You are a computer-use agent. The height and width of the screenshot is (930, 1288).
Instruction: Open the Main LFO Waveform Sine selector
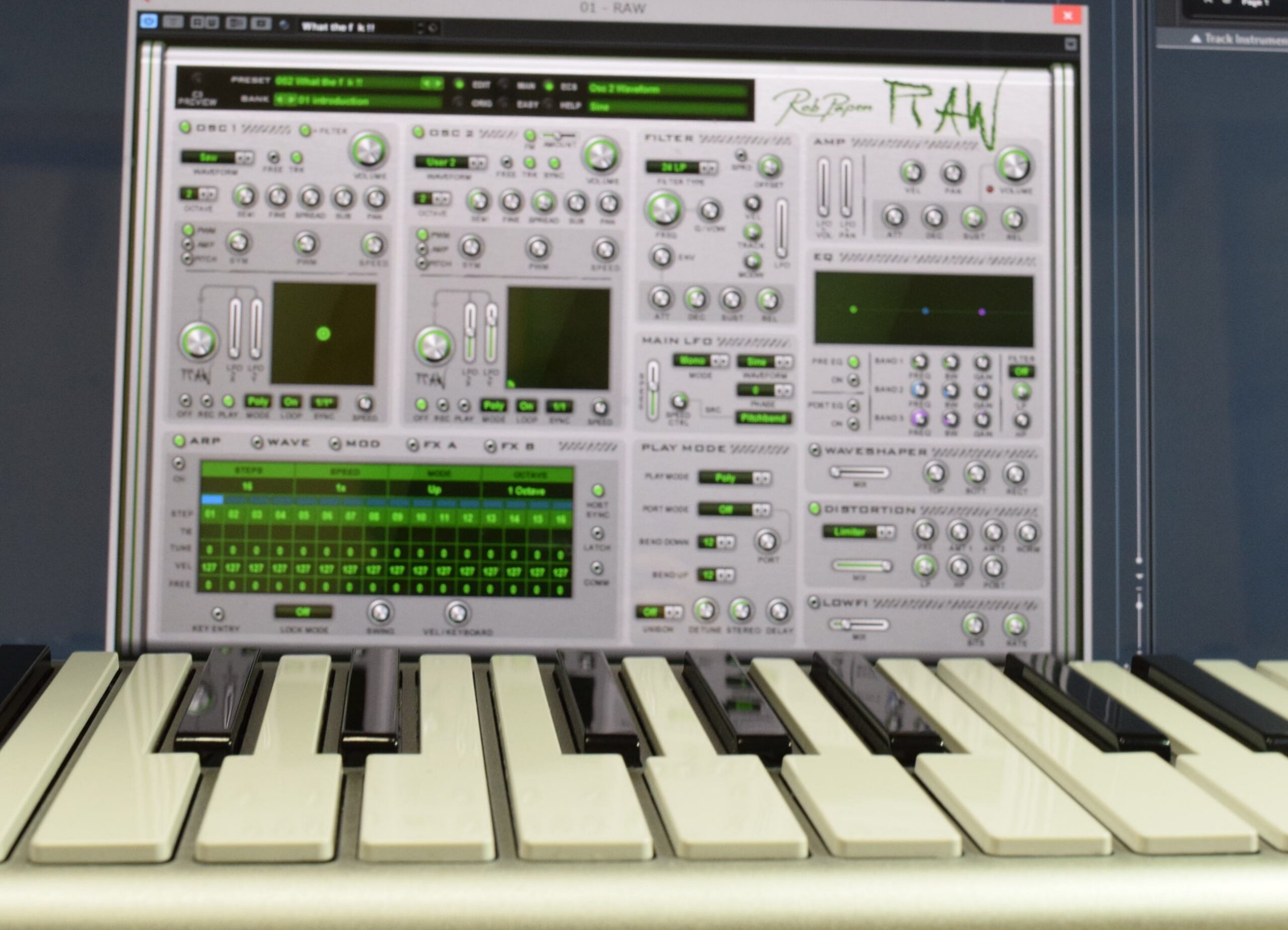(x=764, y=361)
